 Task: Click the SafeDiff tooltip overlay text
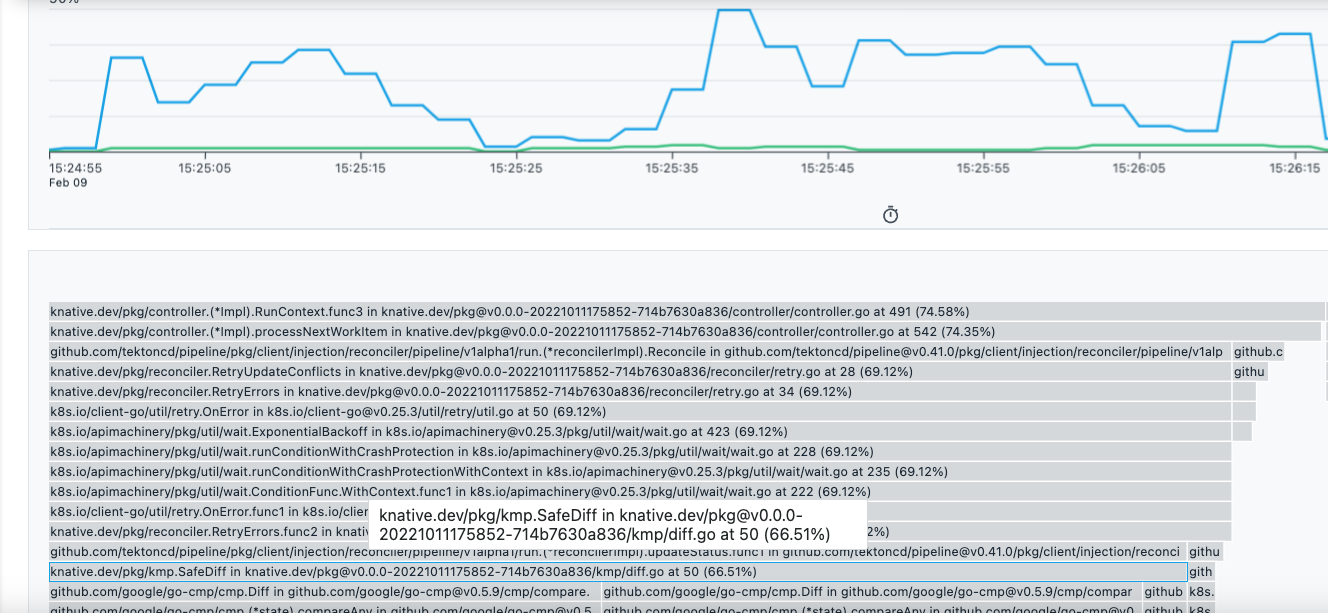tap(610, 524)
